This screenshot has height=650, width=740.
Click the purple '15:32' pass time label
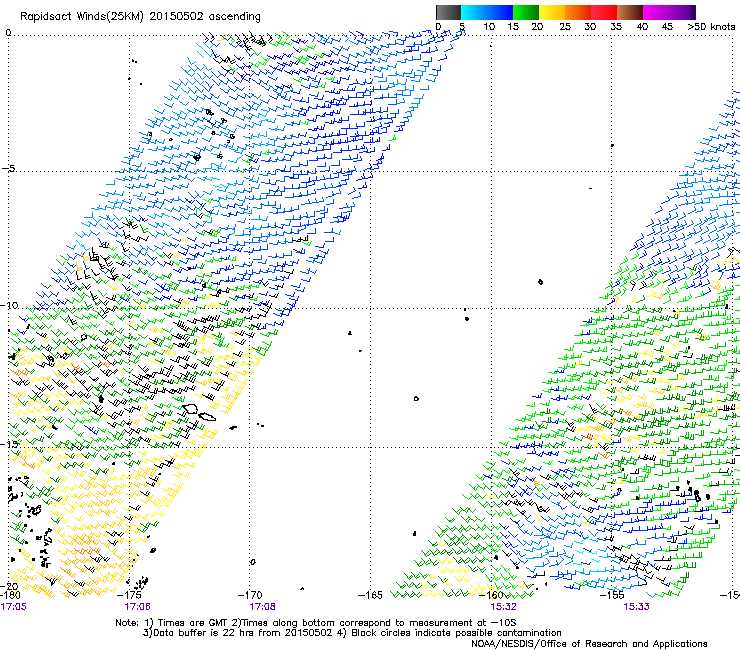503,606
